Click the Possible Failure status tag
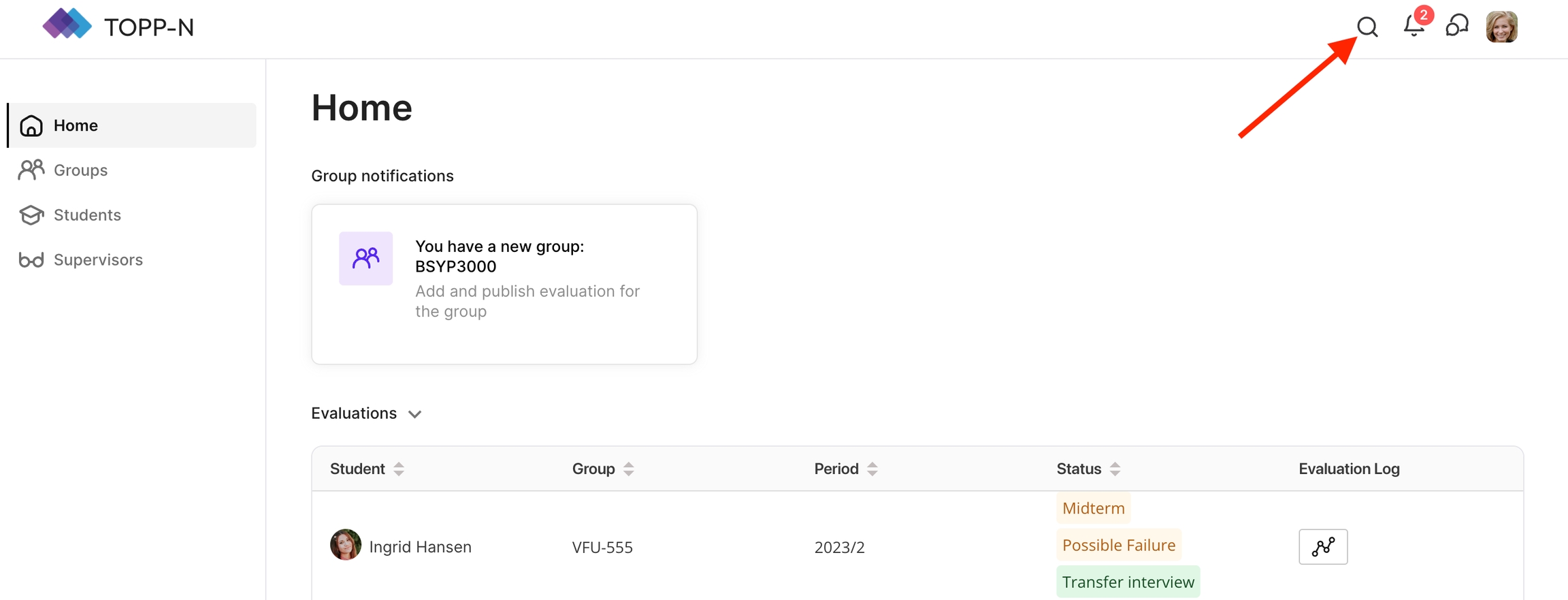Screen dimensions: 1568x600 point(1118,545)
